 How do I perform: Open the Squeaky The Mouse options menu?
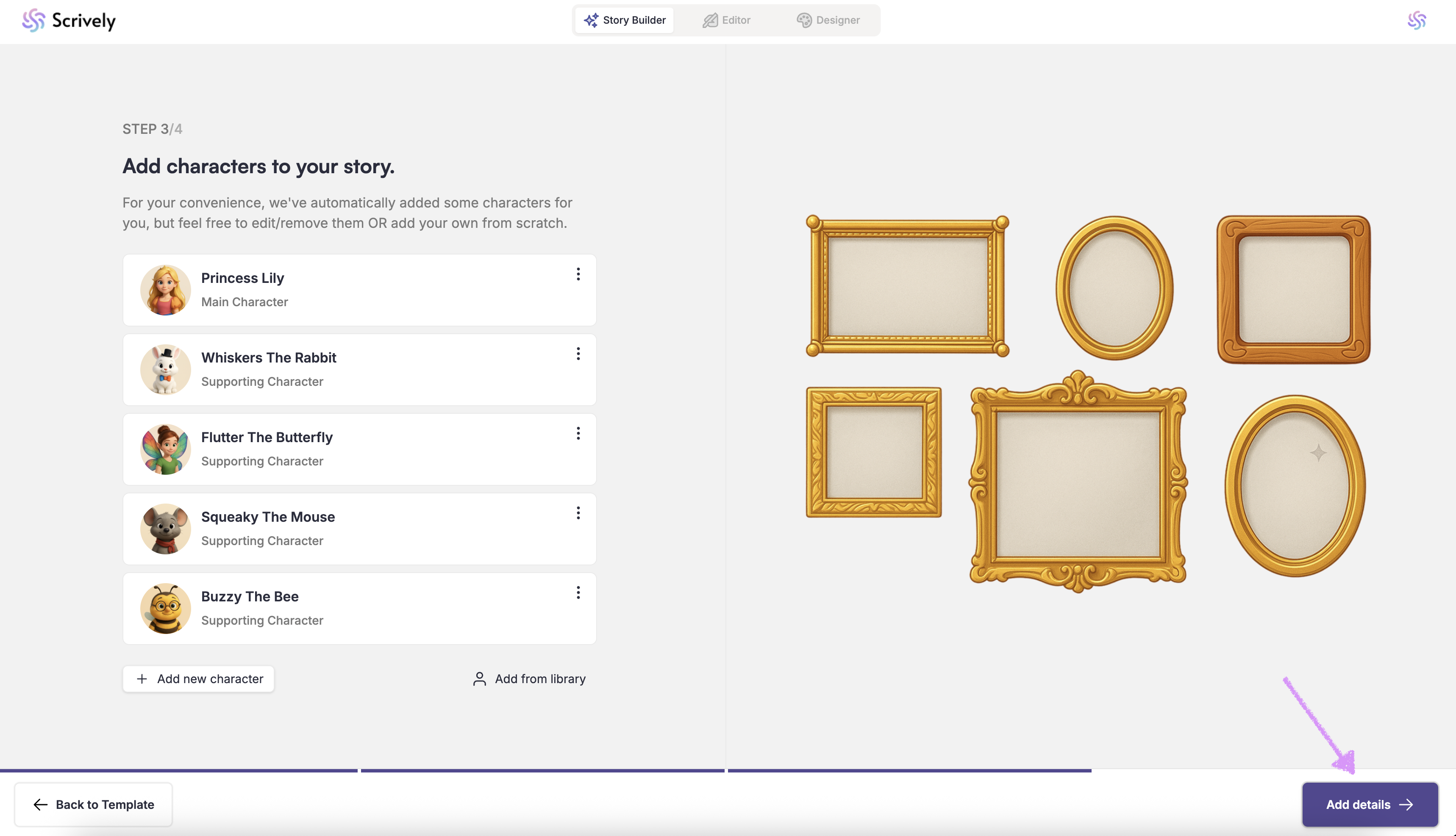click(578, 513)
